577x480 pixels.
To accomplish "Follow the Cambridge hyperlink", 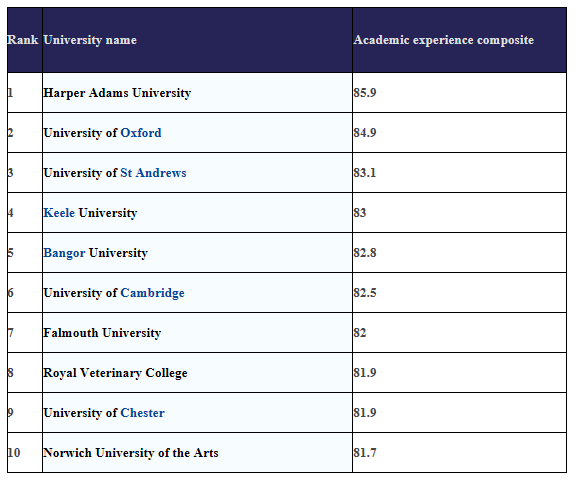I will pyautogui.click(x=152, y=293).
